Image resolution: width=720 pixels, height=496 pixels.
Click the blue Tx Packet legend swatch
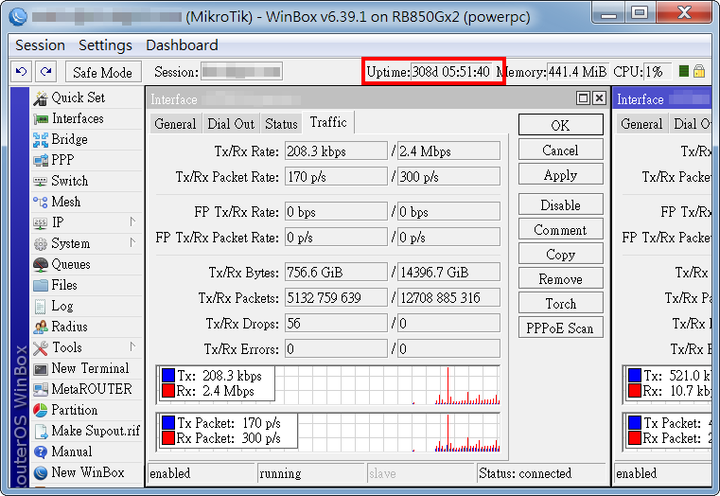click(169, 423)
